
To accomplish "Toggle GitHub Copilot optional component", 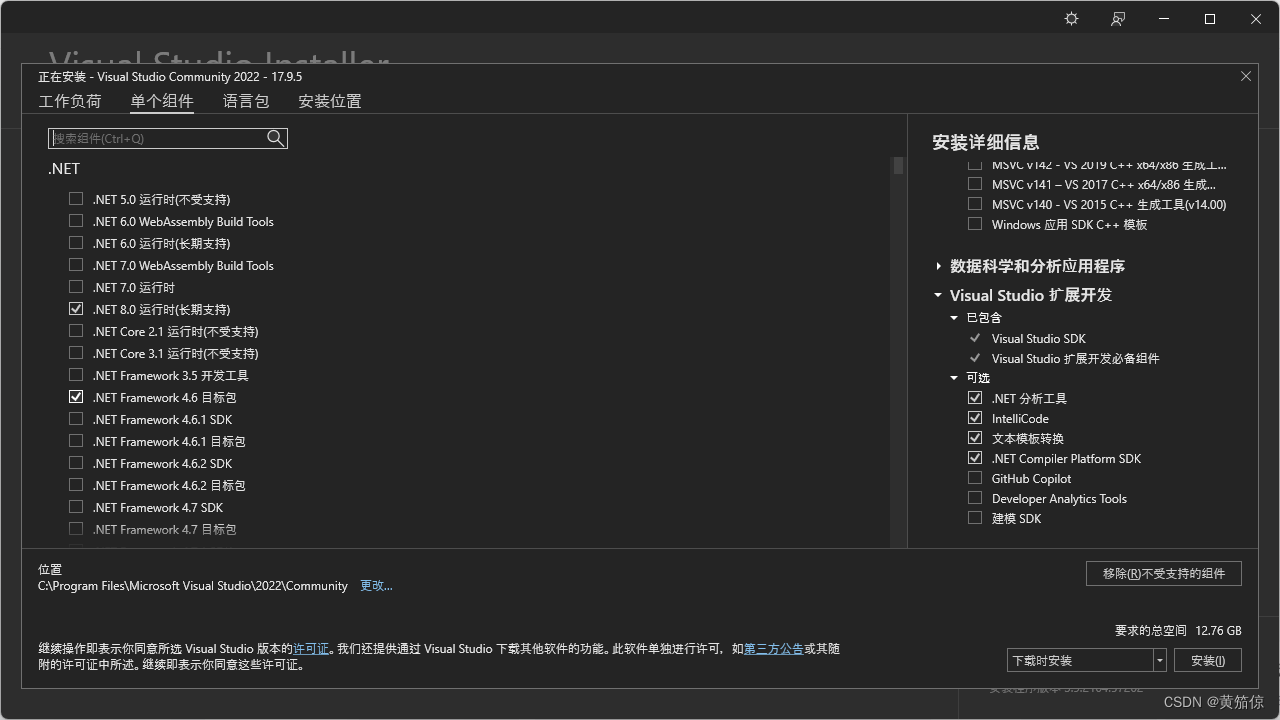I will [975, 478].
